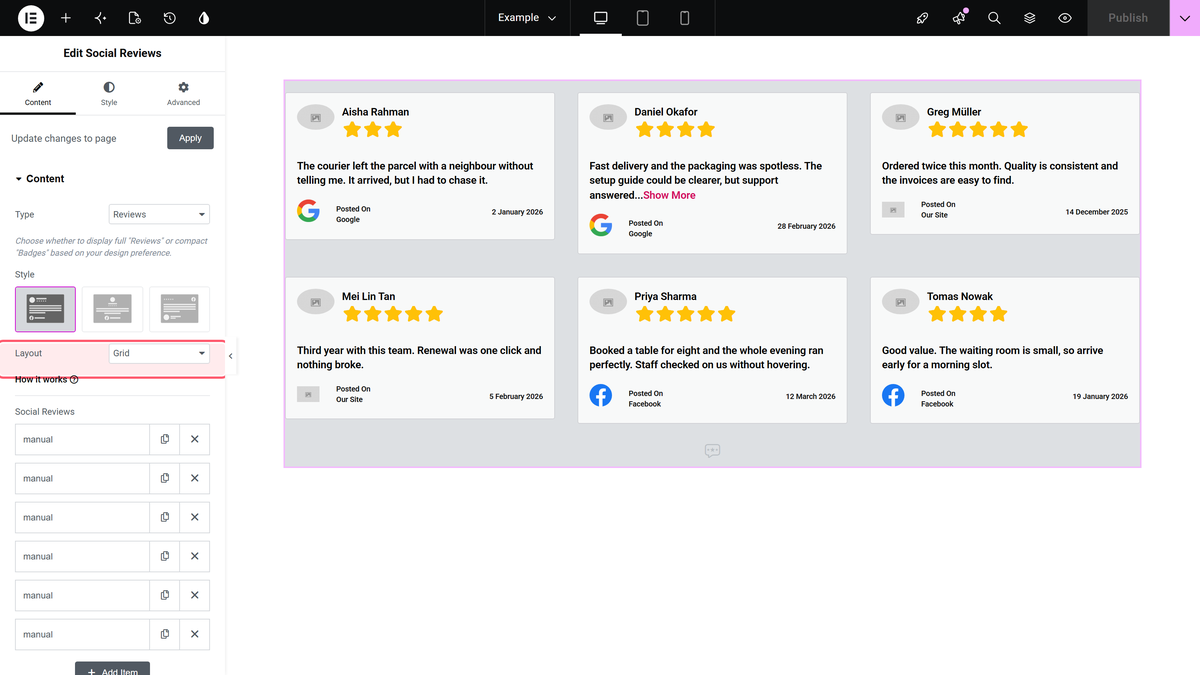Open the Layout dropdown showing Grid
Image resolution: width=1200 pixels, height=675 pixels.
[x=159, y=353]
